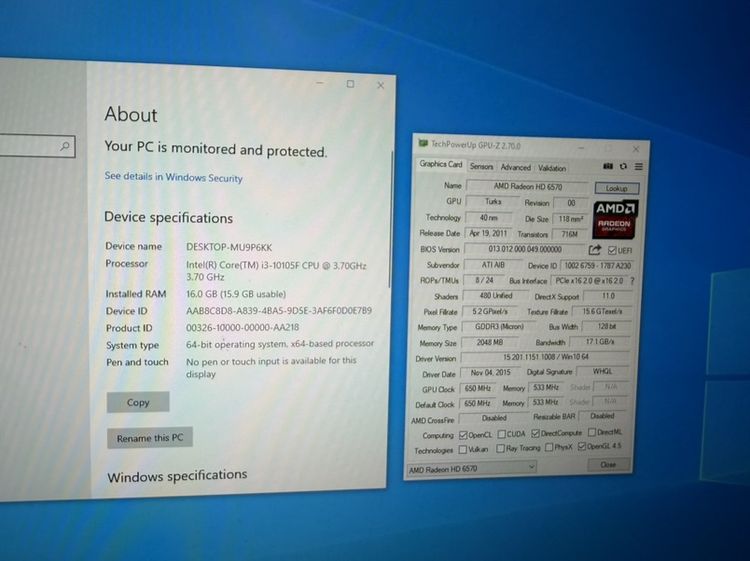
Task: Click the GPU field value Turks
Action: click(x=493, y=201)
